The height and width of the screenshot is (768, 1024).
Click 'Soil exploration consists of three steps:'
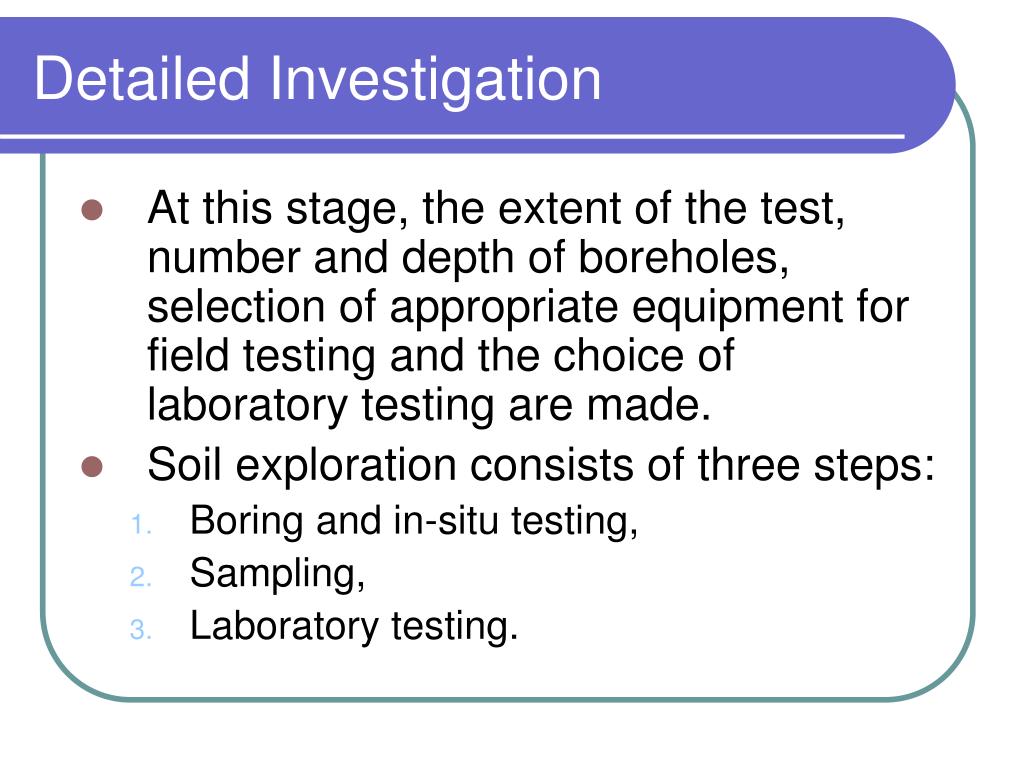click(541, 466)
